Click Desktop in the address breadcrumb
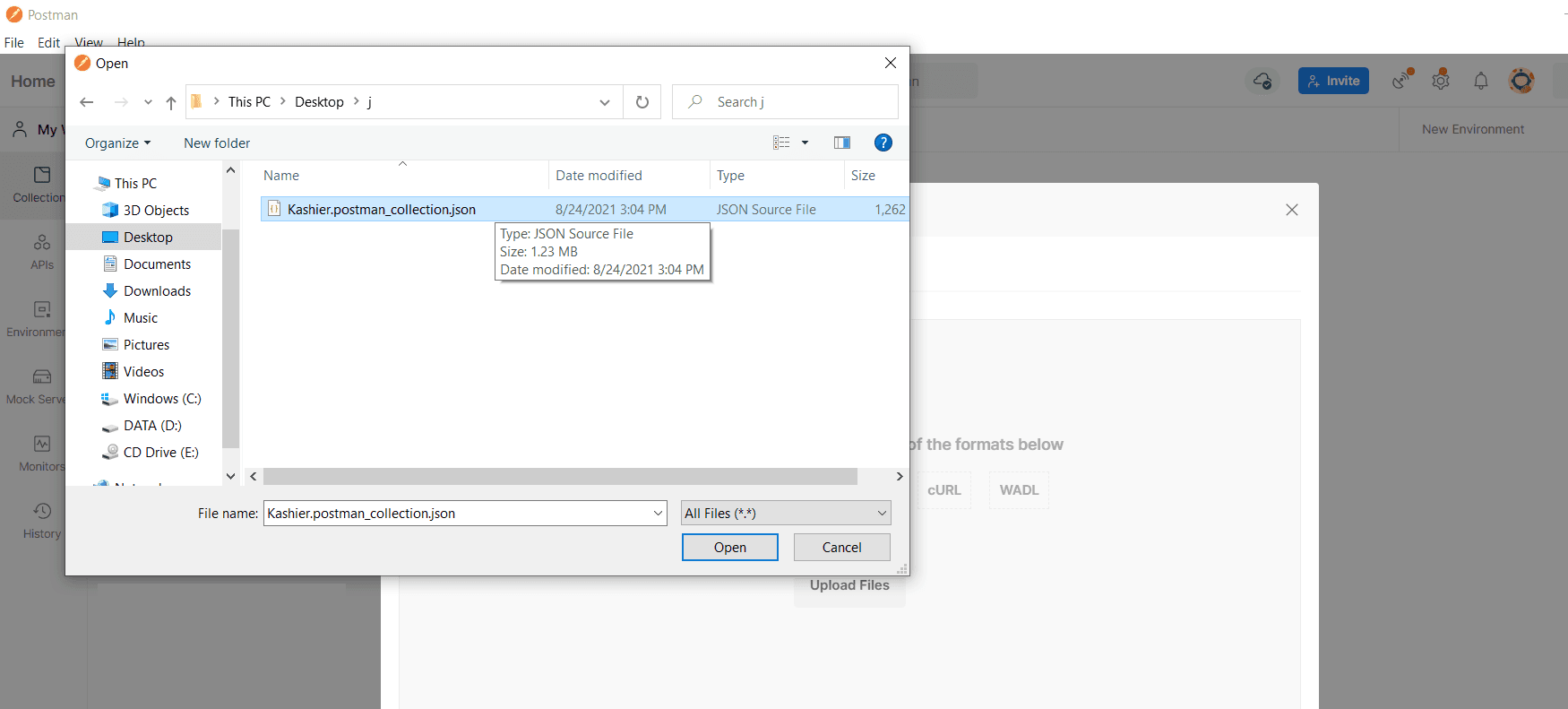1568x709 pixels. tap(319, 102)
